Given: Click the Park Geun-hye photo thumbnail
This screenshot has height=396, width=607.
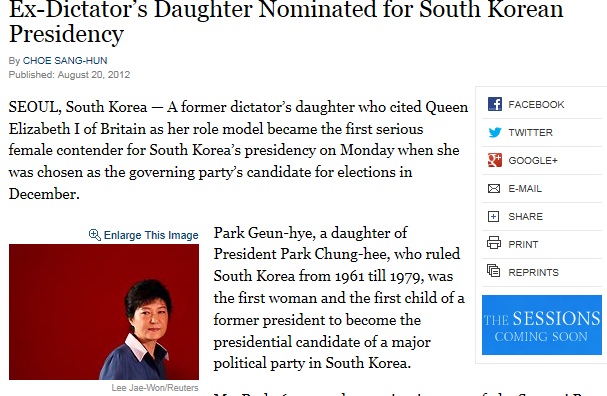Looking at the screenshot, I should point(104,312).
